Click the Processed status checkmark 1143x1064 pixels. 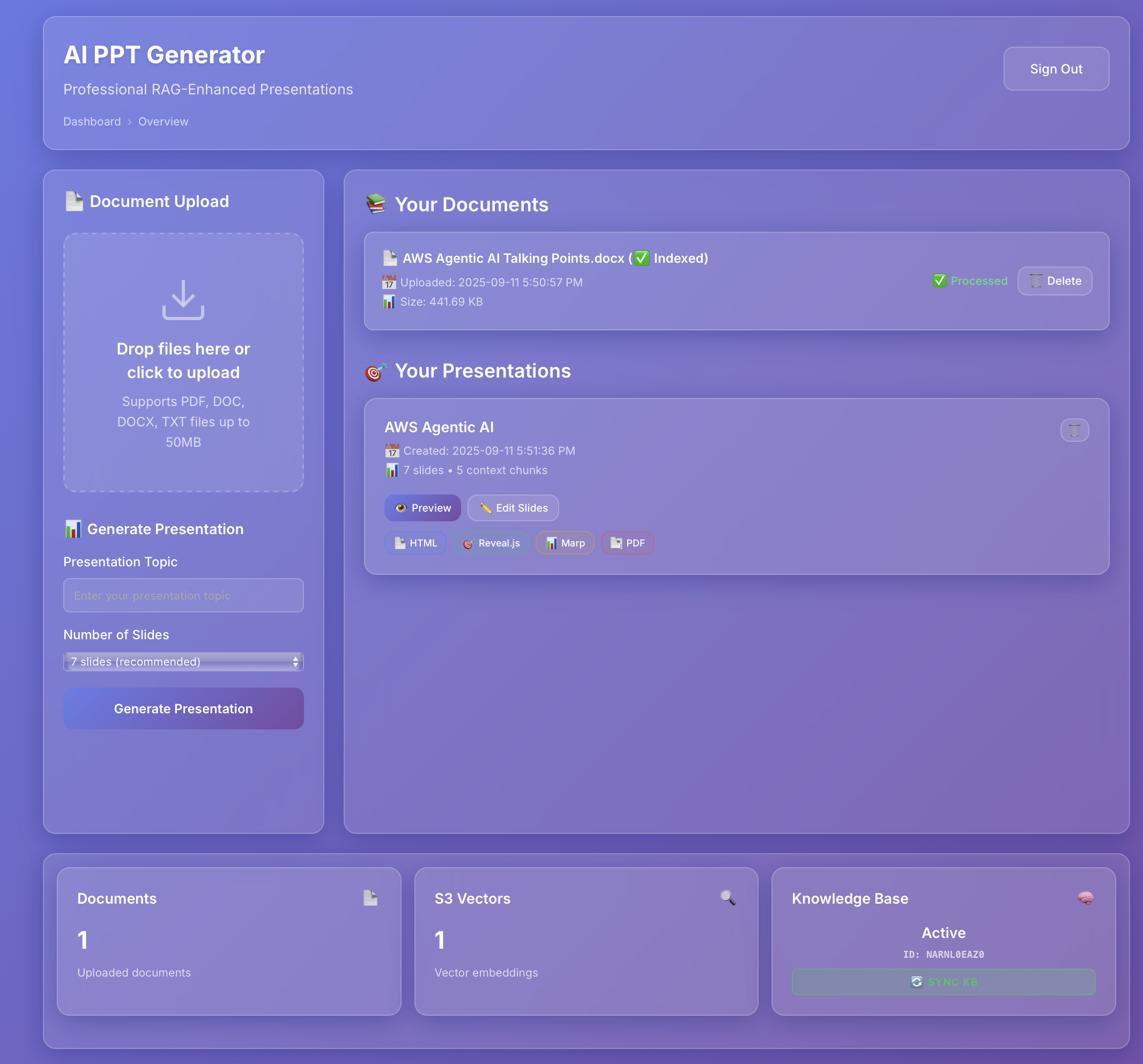(x=939, y=280)
